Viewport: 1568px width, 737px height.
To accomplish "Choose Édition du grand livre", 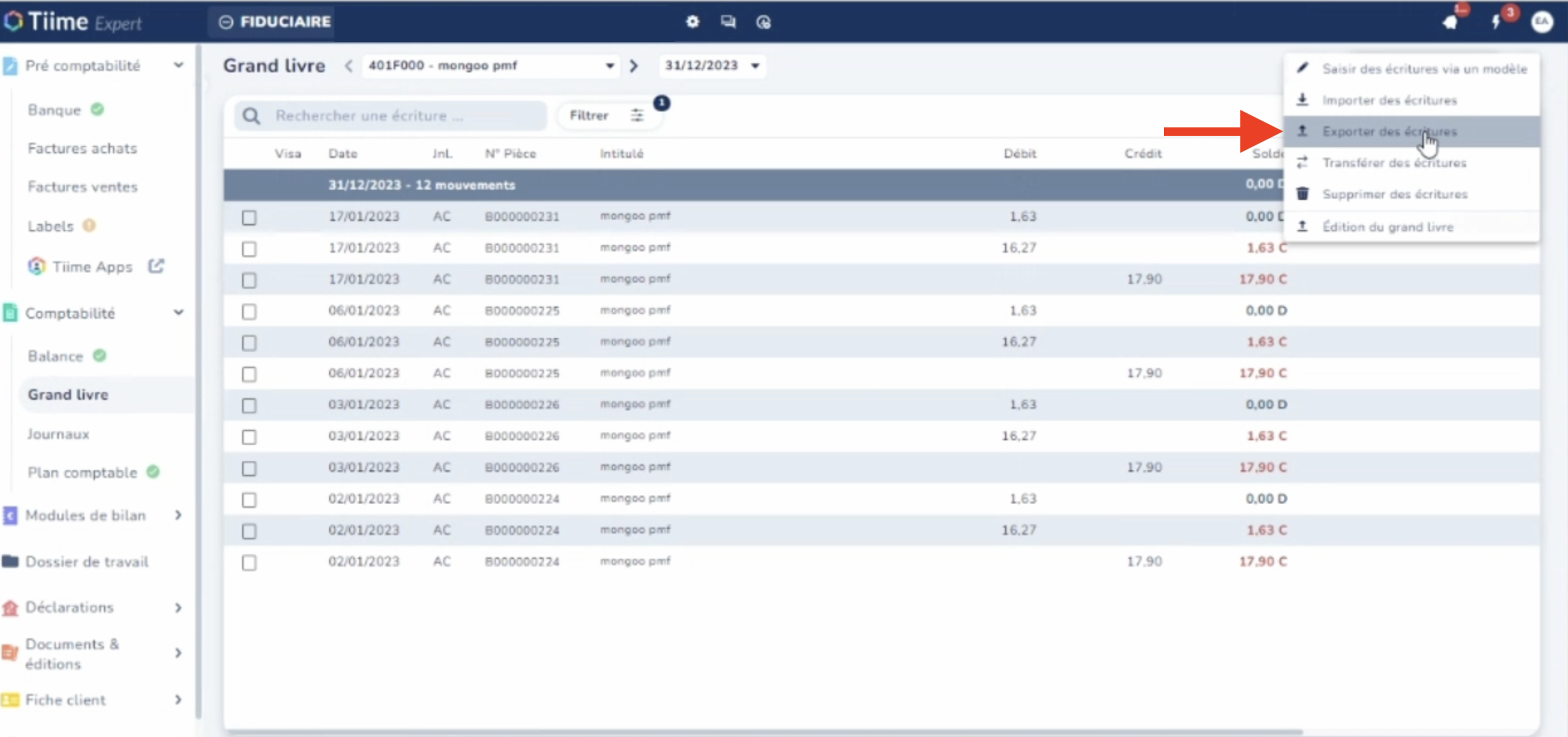I will click(x=1412, y=227).
